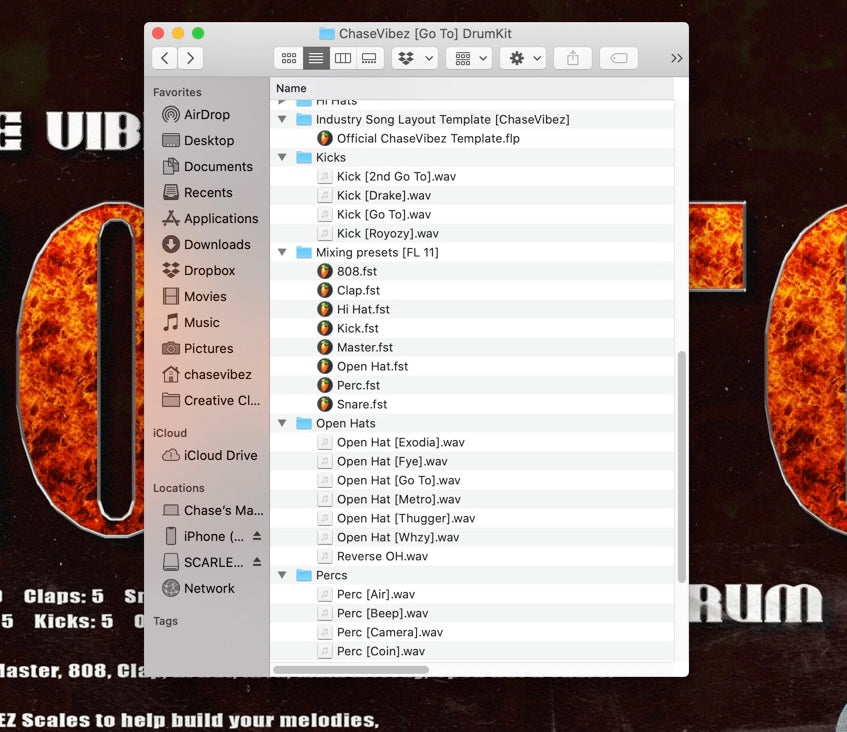Image resolution: width=847 pixels, height=732 pixels.
Task: Collapse the Mixing presets [FL 11] folder
Action: point(282,252)
